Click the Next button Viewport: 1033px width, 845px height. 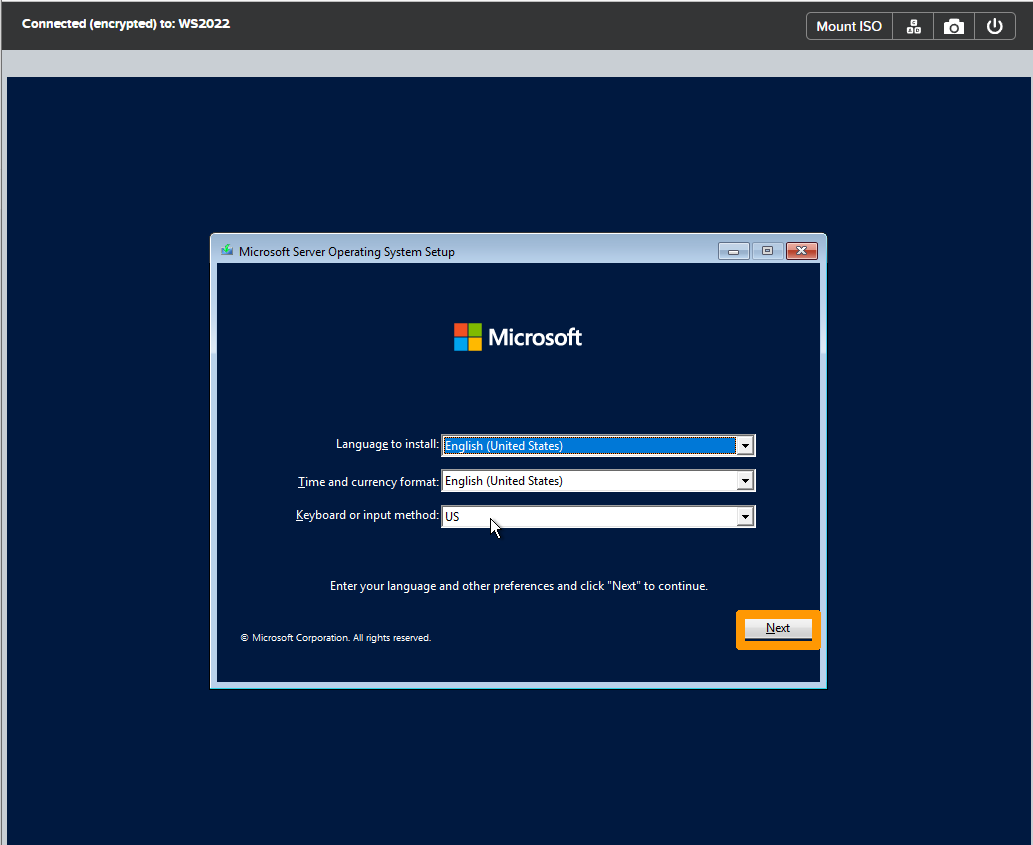tap(777, 628)
